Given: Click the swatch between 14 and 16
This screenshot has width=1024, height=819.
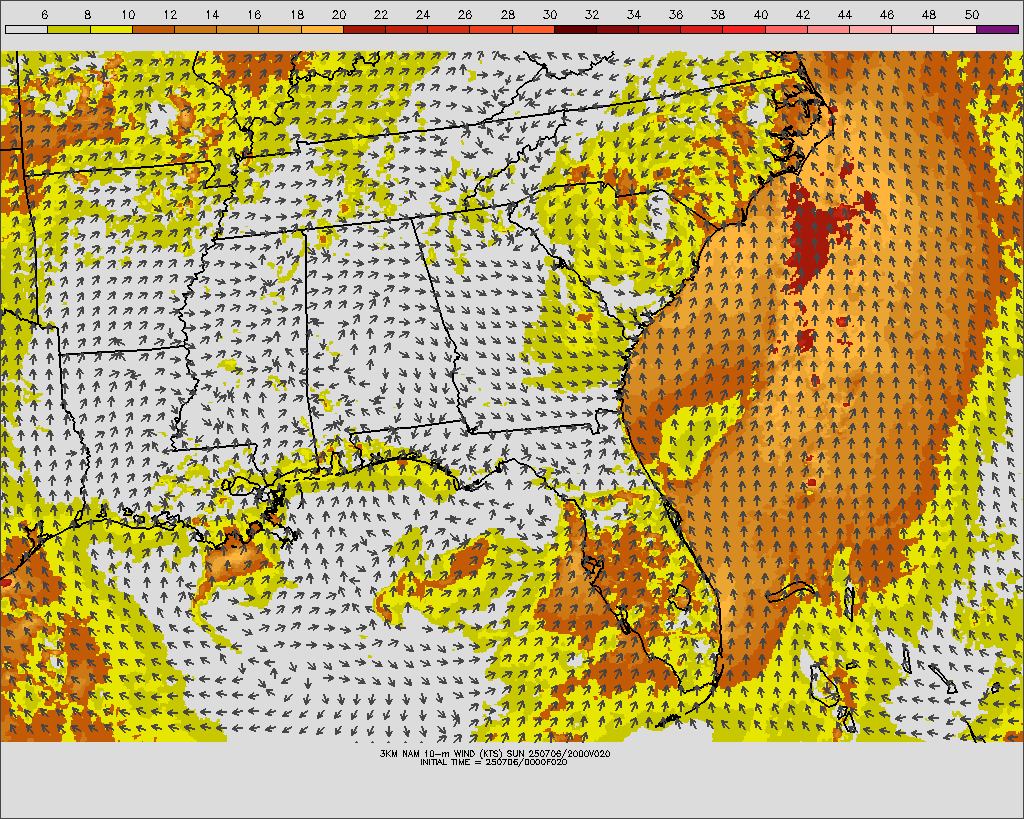Looking at the screenshot, I should [x=238, y=29].
